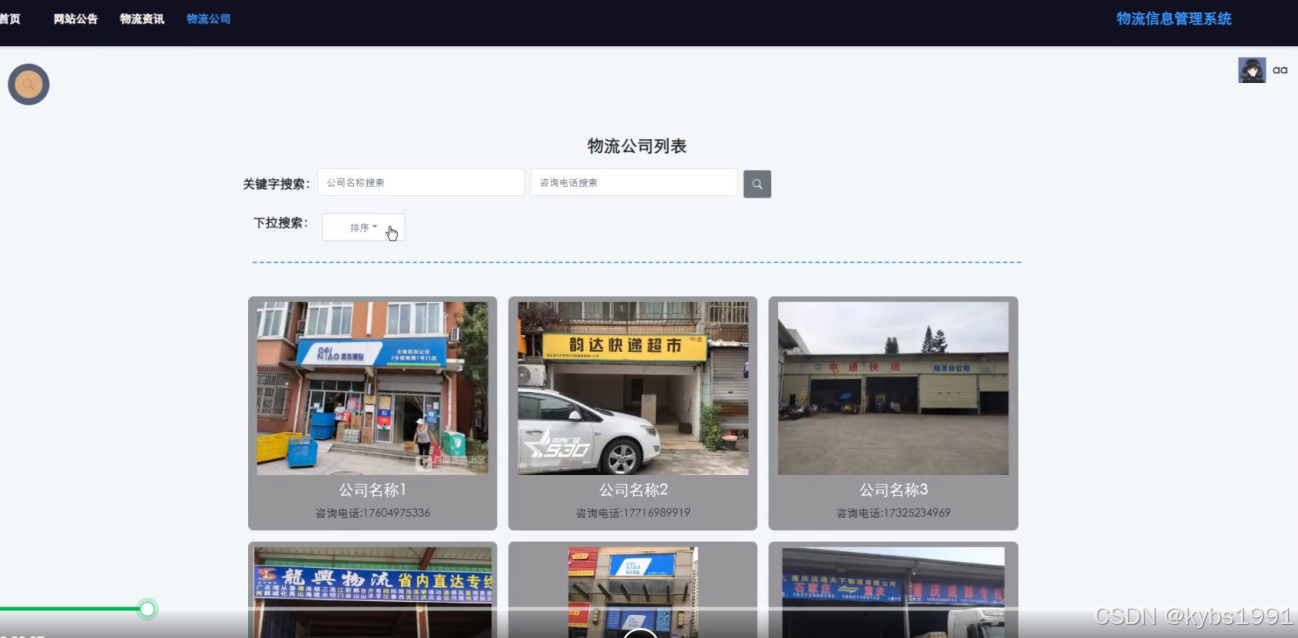Open the 公司名称1 company photo
Viewport: 1298px width, 638px height.
point(372,388)
